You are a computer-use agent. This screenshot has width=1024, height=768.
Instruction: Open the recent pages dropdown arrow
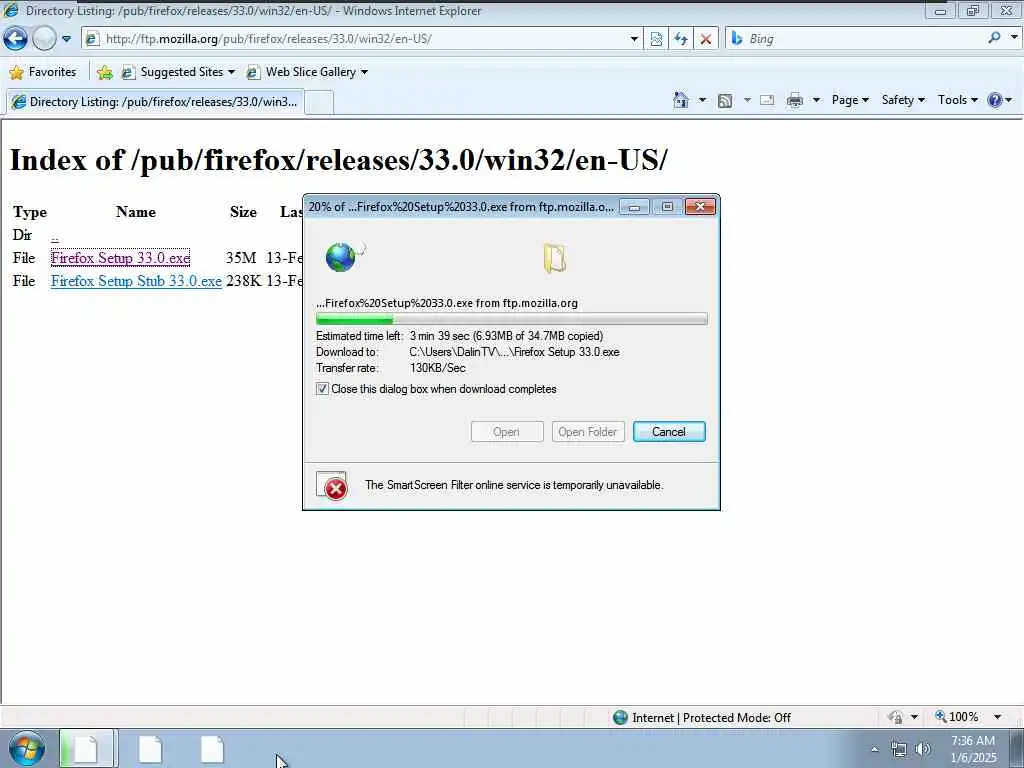click(66, 39)
